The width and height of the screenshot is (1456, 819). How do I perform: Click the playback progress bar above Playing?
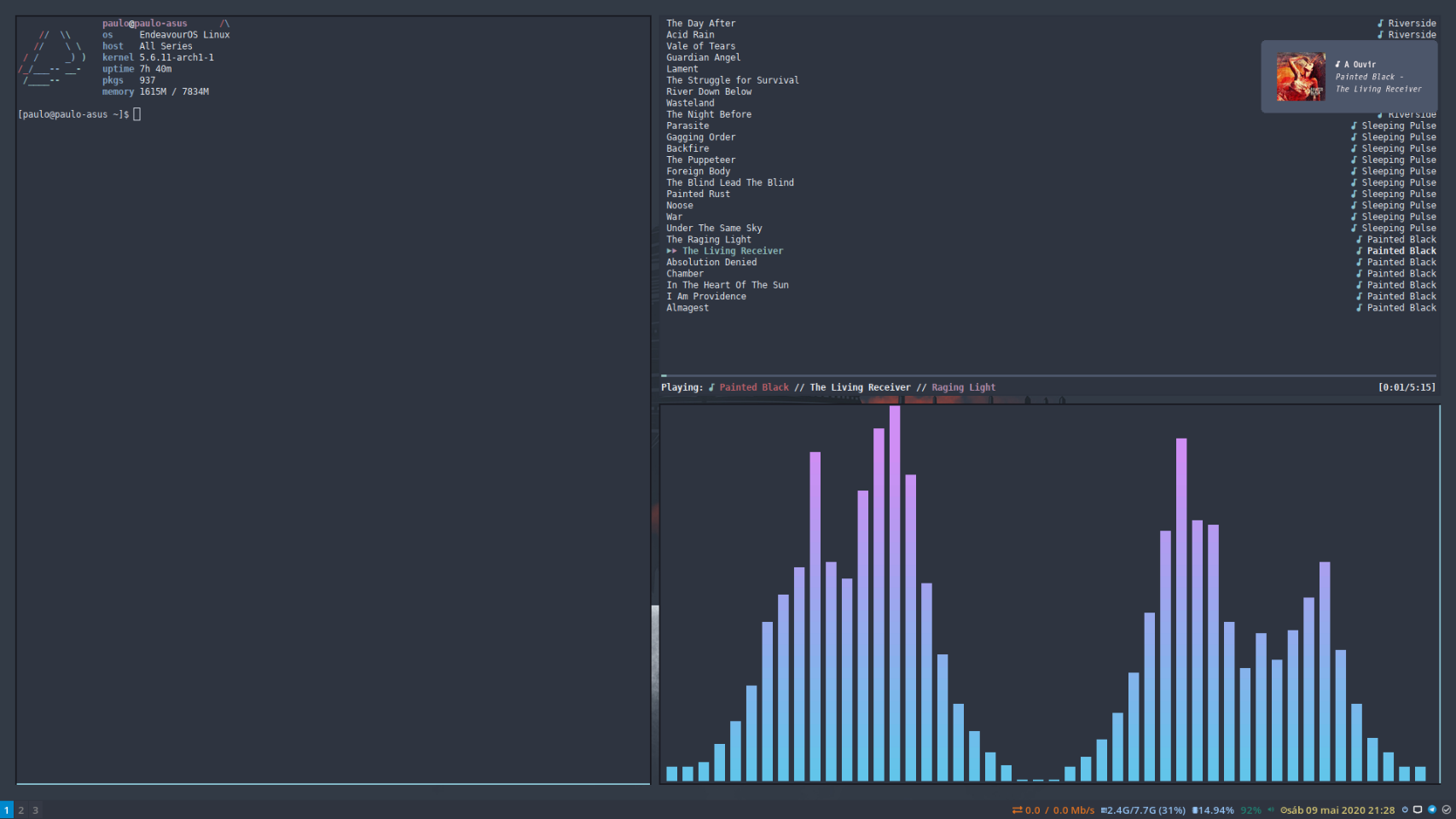click(1047, 375)
